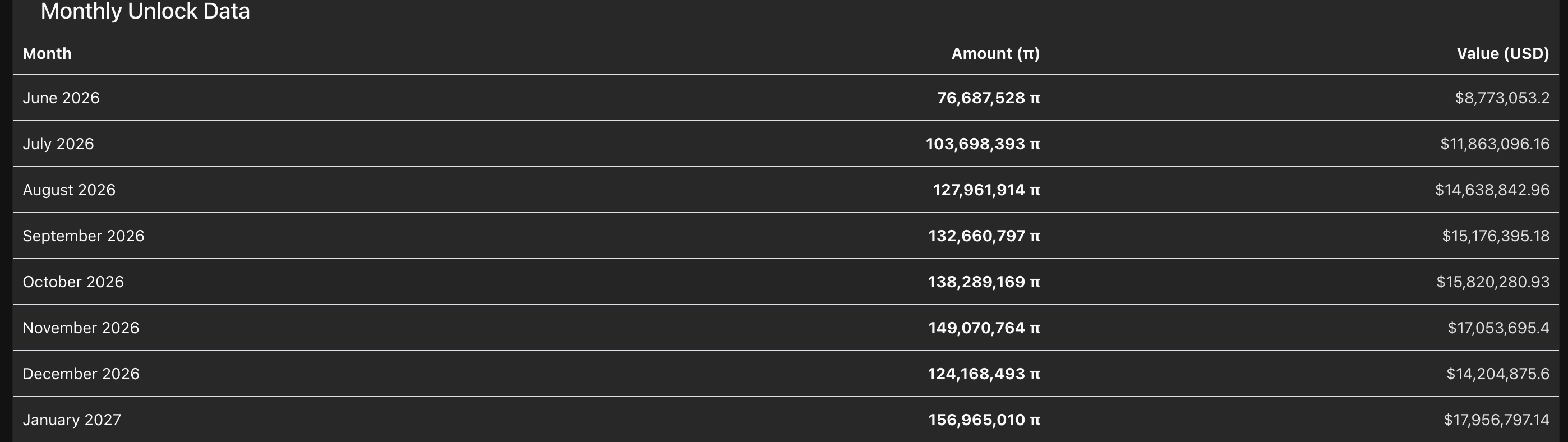The image size is (1568, 442).
Task: Click the Monthly Unlock Data heading
Action: [x=145, y=11]
